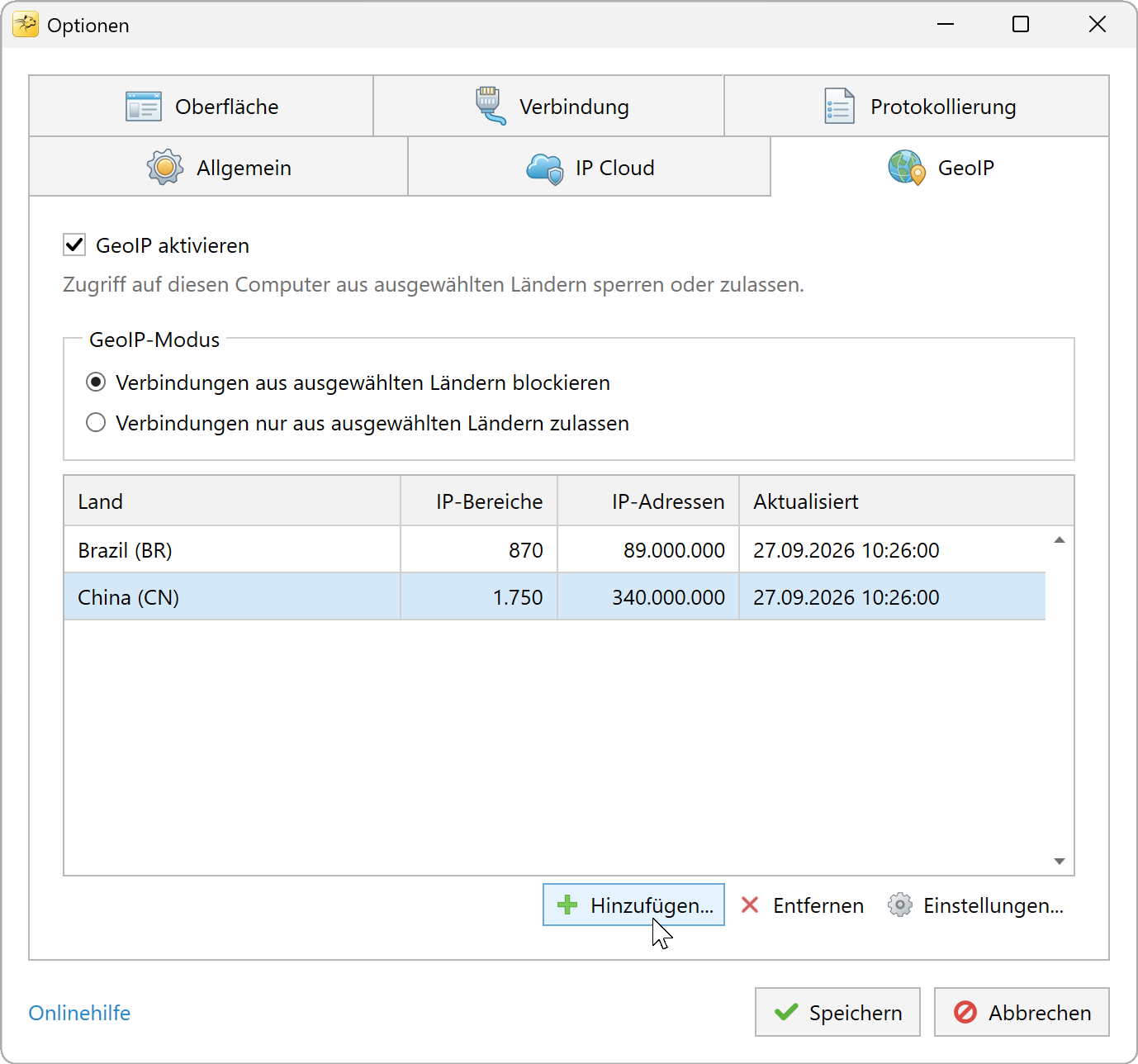Click the country list scroll up arrow

point(1060,540)
